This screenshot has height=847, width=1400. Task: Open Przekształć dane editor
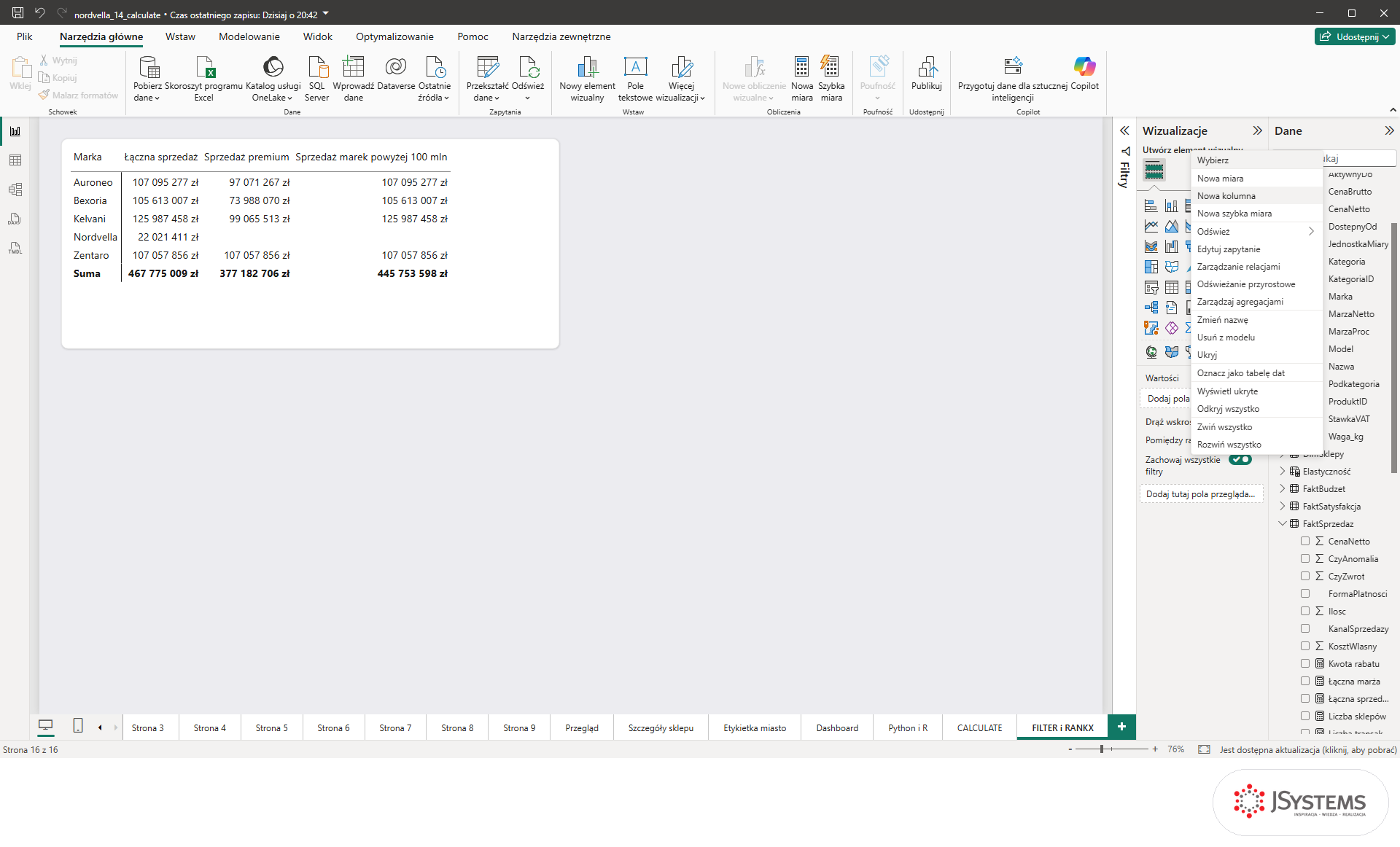coord(487,67)
